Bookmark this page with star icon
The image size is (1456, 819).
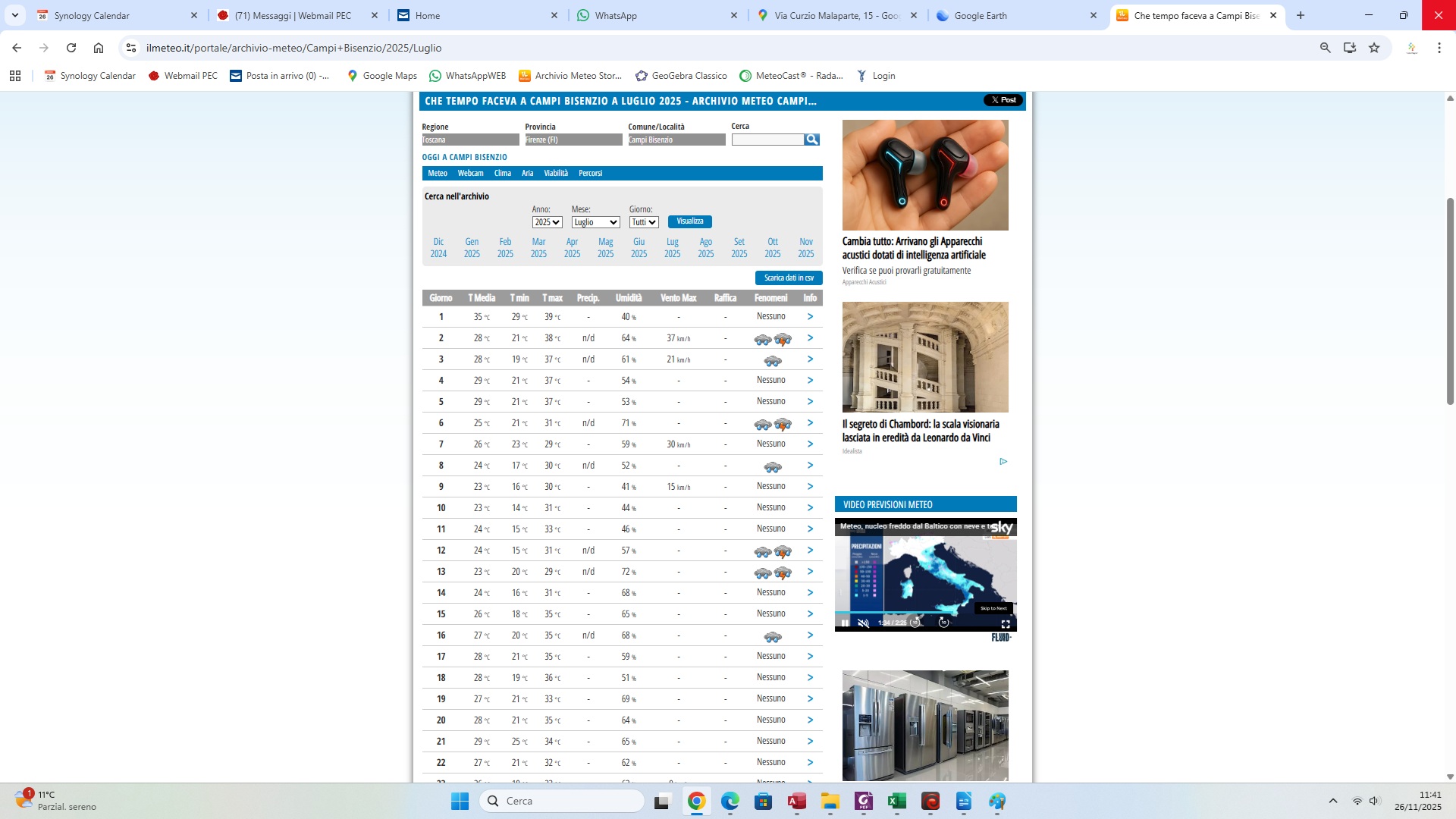click(1374, 48)
